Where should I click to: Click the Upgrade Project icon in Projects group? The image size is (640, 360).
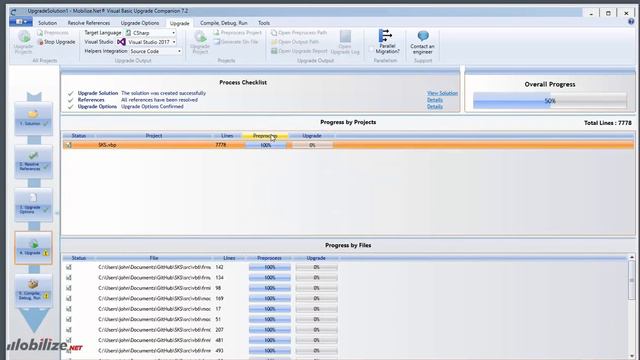200,37
